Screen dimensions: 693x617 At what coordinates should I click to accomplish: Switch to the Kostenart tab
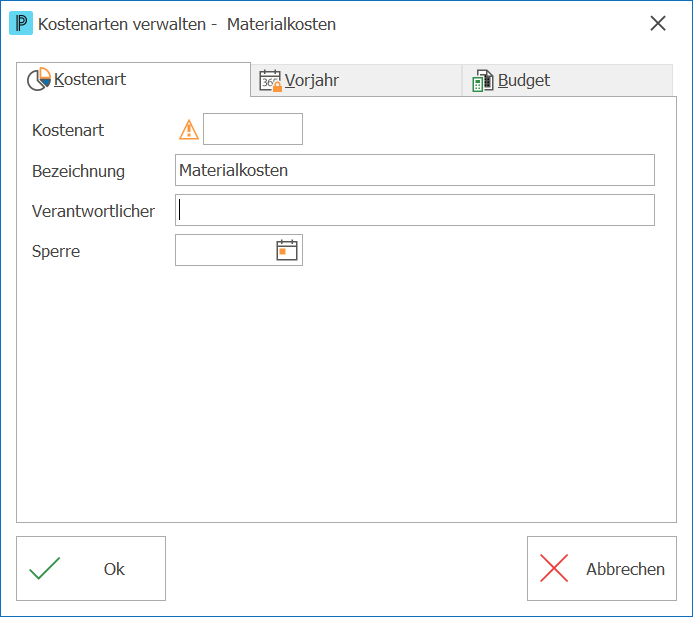(133, 80)
